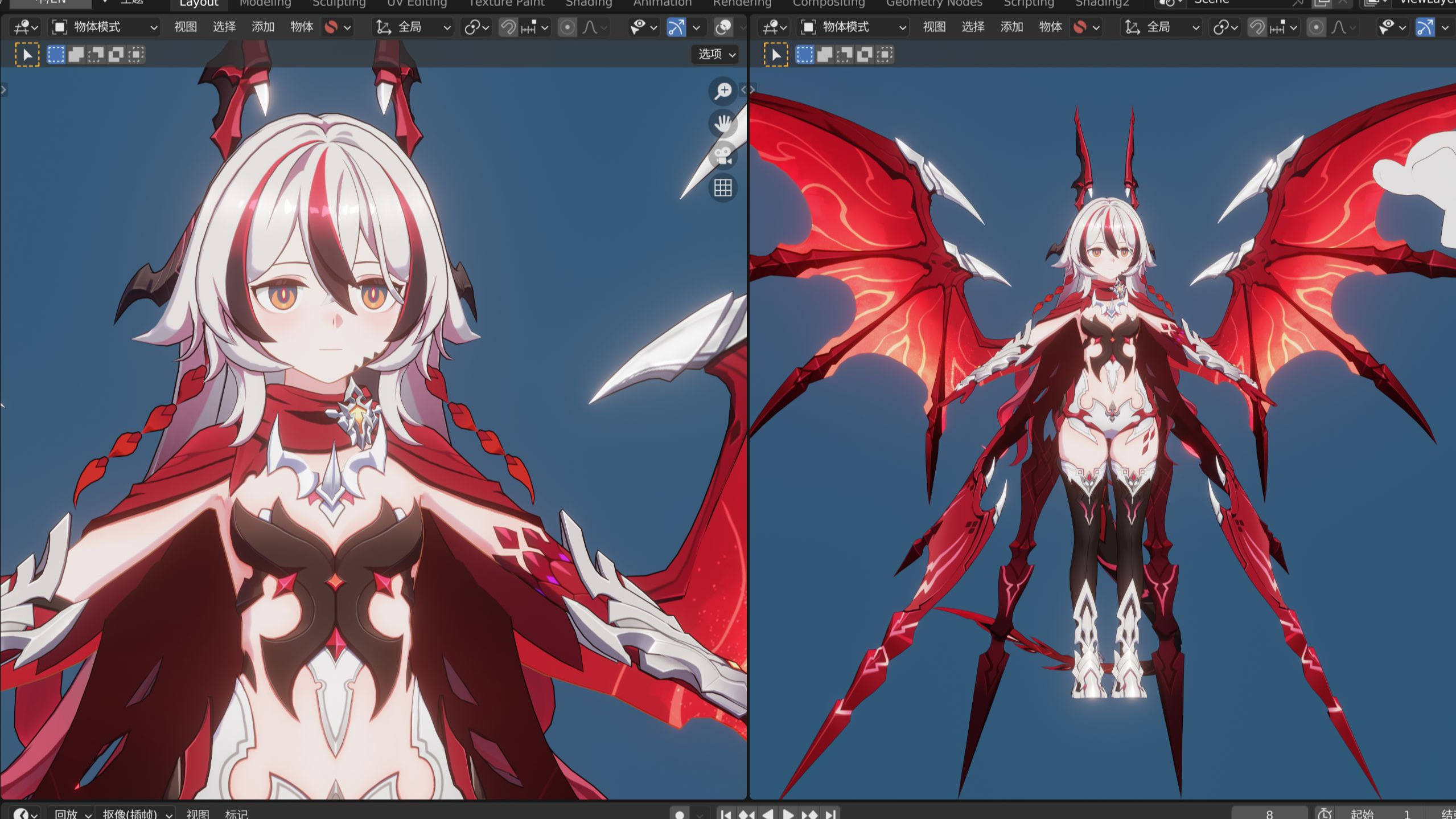The image size is (1456, 819).
Task: Open object visibility eye dropdown in left viewport
Action: (644, 27)
